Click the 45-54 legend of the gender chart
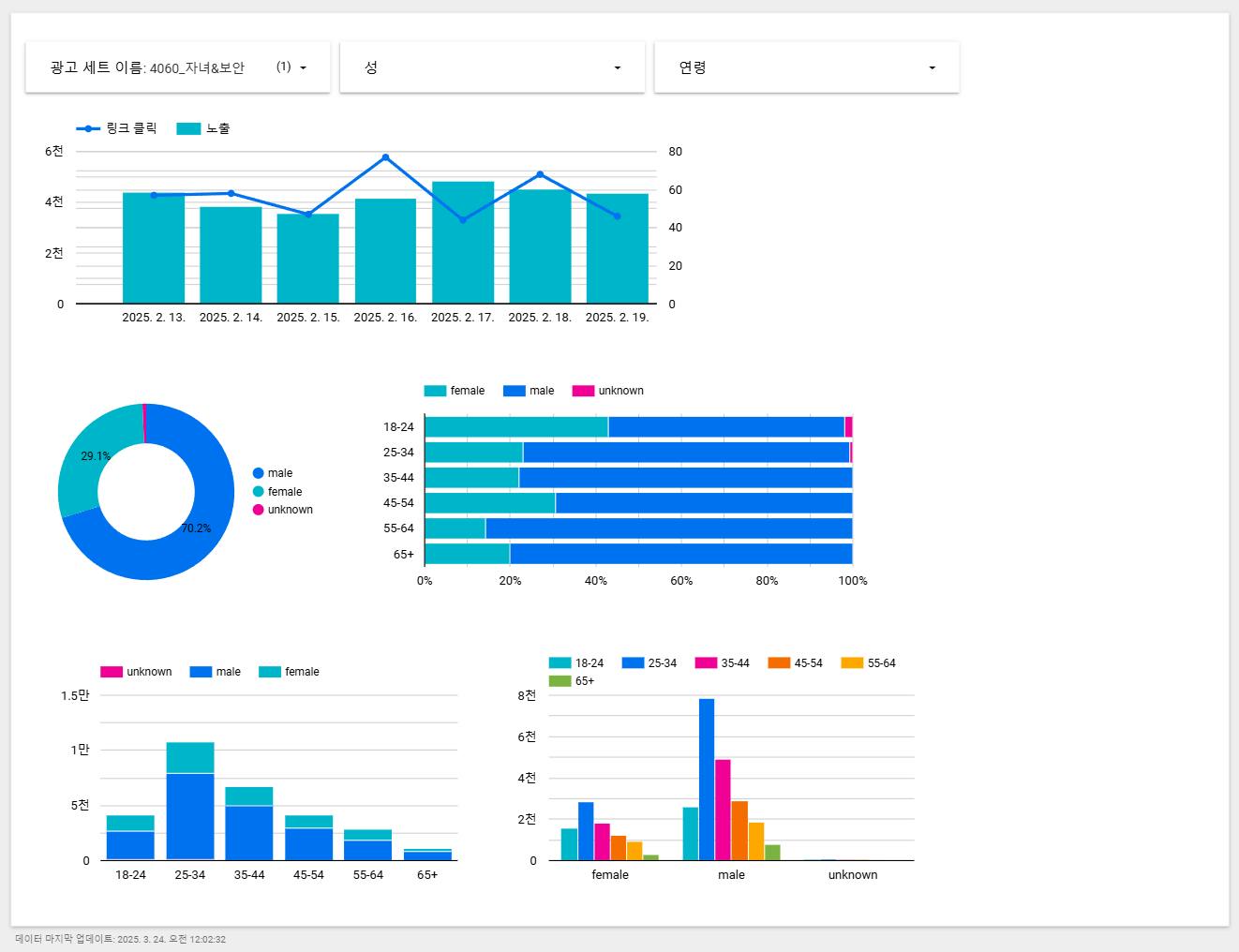Image resolution: width=1239 pixels, height=952 pixels. click(796, 663)
